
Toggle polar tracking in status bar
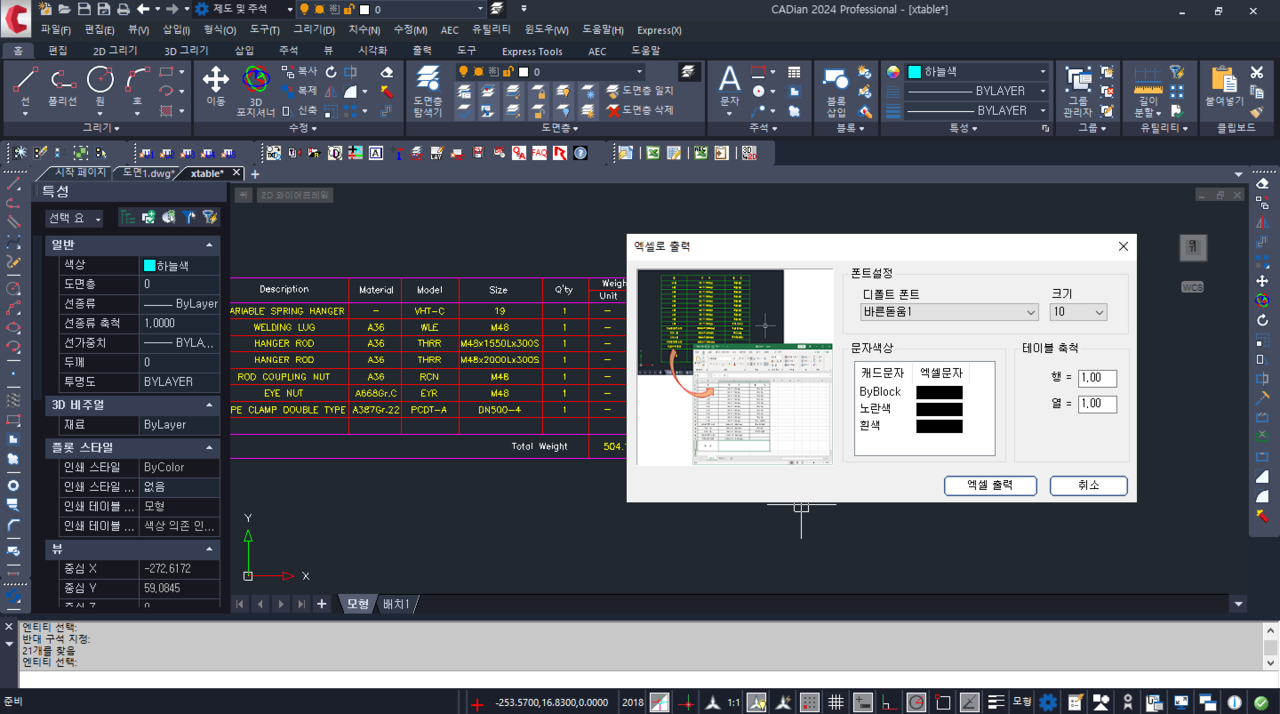tap(916, 703)
